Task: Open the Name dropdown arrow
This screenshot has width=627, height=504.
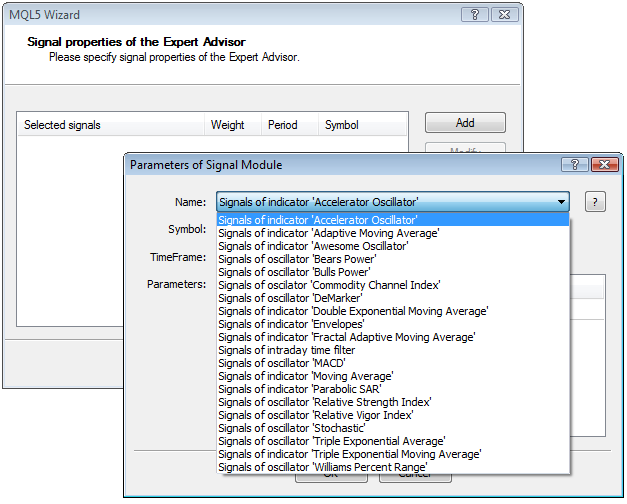Action: [561, 202]
